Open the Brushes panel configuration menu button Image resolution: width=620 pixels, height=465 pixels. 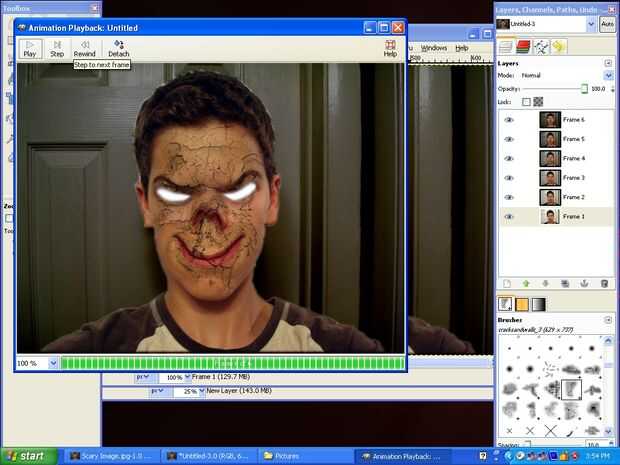[608, 319]
